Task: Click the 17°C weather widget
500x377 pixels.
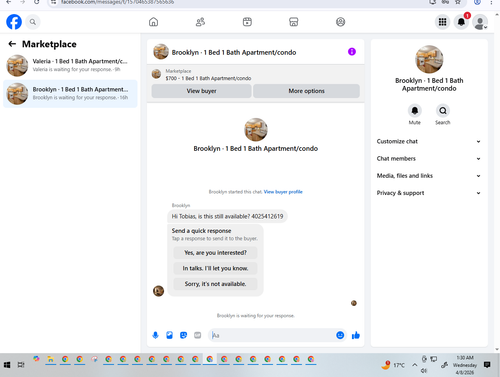Action: (x=393, y=365)
